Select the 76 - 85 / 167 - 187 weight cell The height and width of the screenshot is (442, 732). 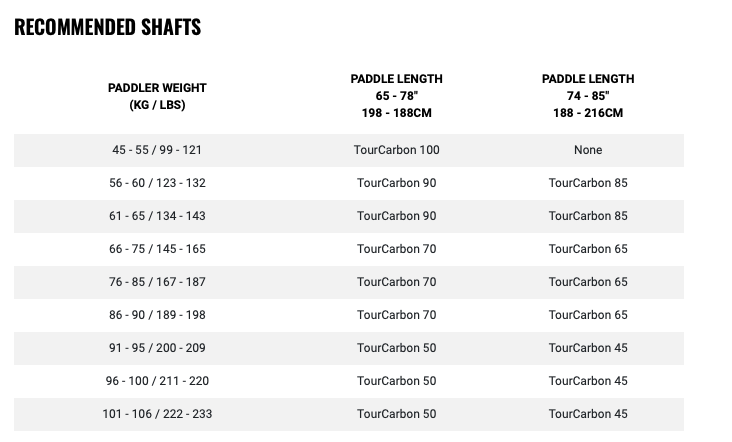click(157, 282)
